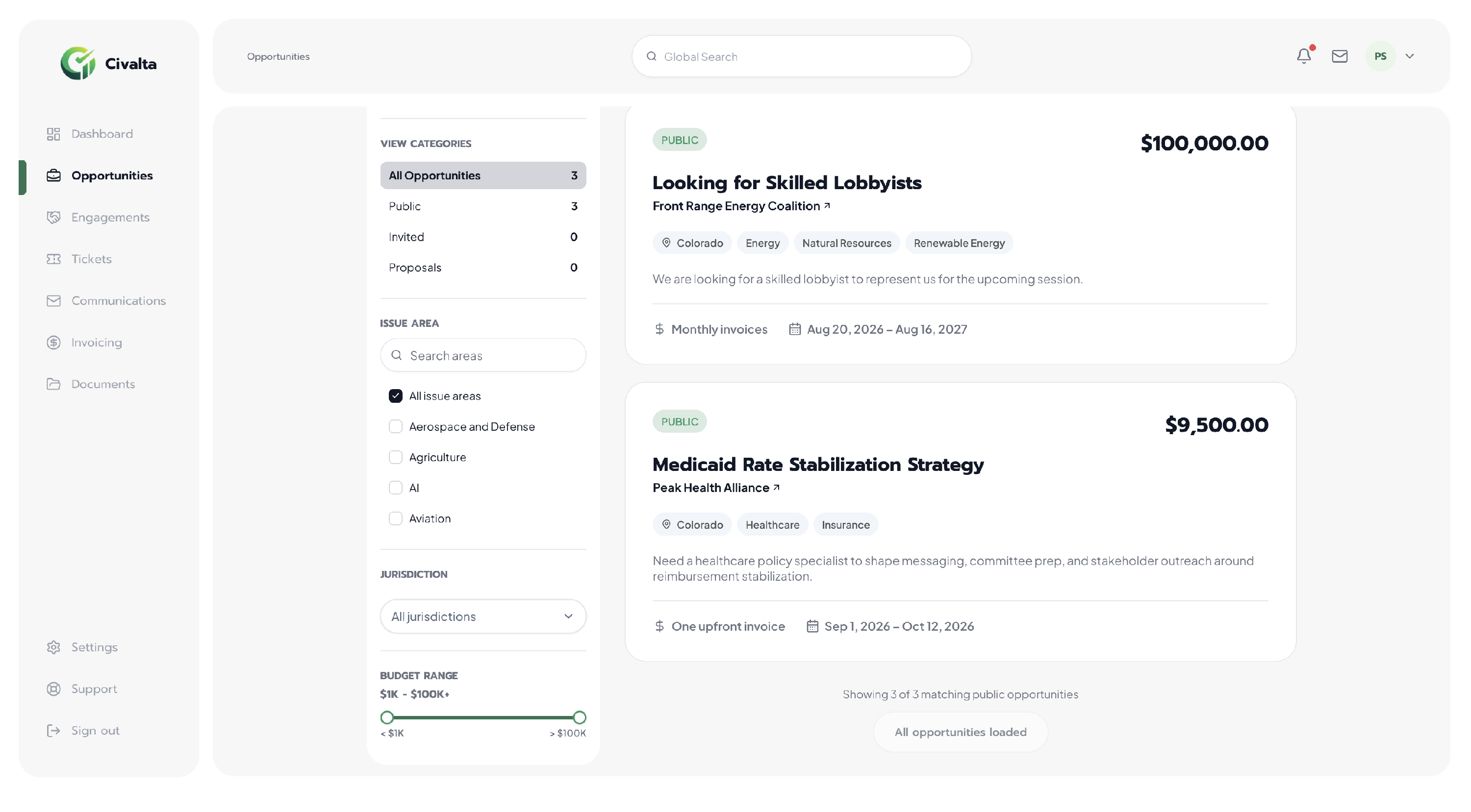Image resolution: width=1471 pixels, height=812 pixels.
Task: Expand the All jurisdictions dropdown
Action: (482, 615)
